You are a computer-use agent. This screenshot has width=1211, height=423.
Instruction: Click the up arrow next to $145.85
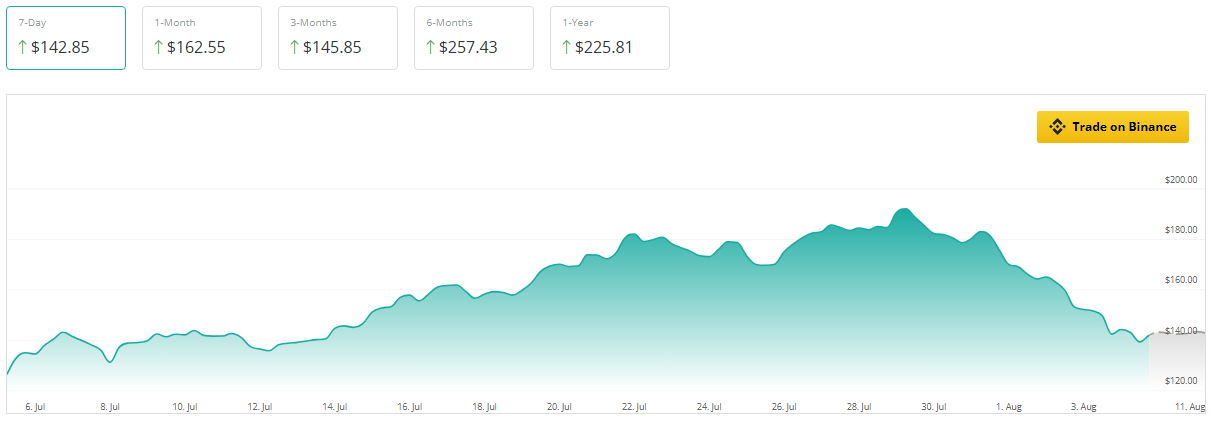pos(294,47)
